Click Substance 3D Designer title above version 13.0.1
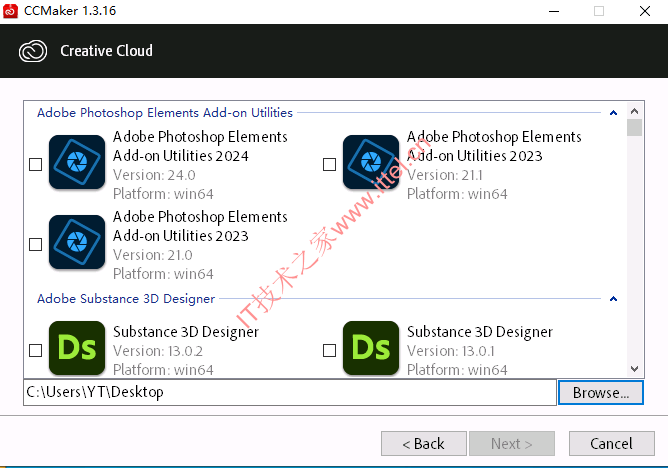 480,332
